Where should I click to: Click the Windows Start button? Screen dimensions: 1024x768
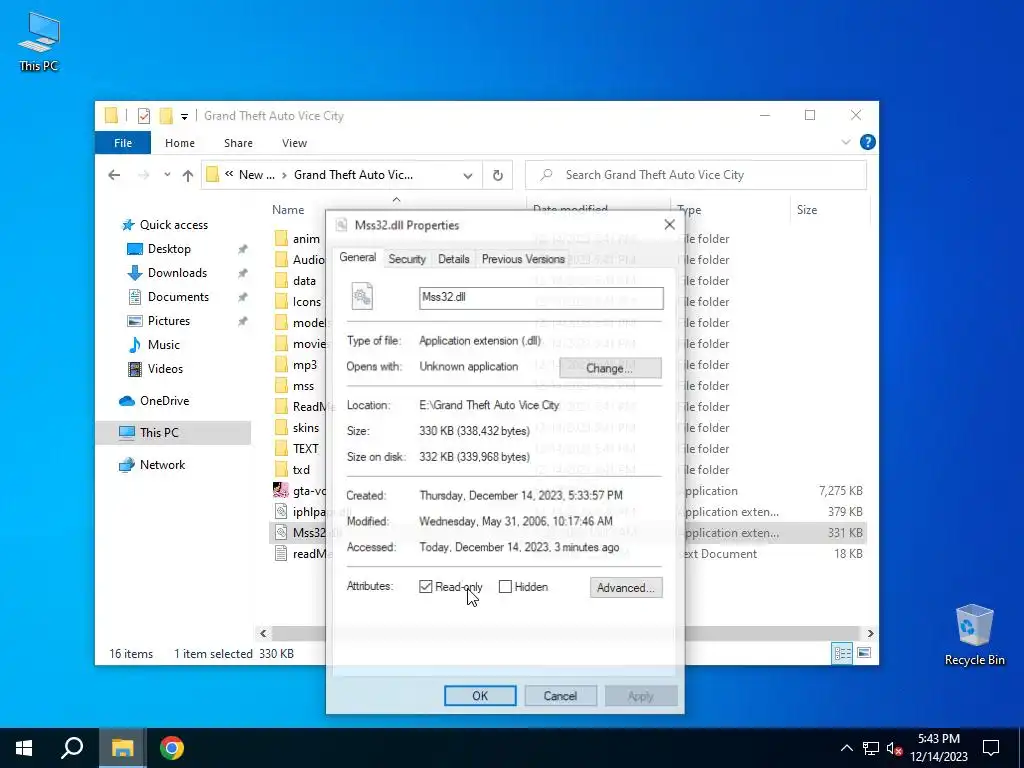coord(24,748)
